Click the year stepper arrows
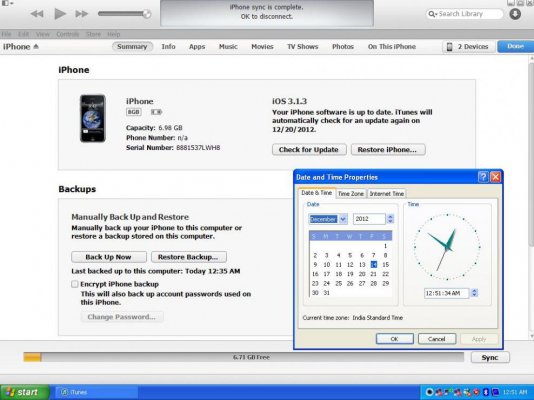 [x=390, y=219]
